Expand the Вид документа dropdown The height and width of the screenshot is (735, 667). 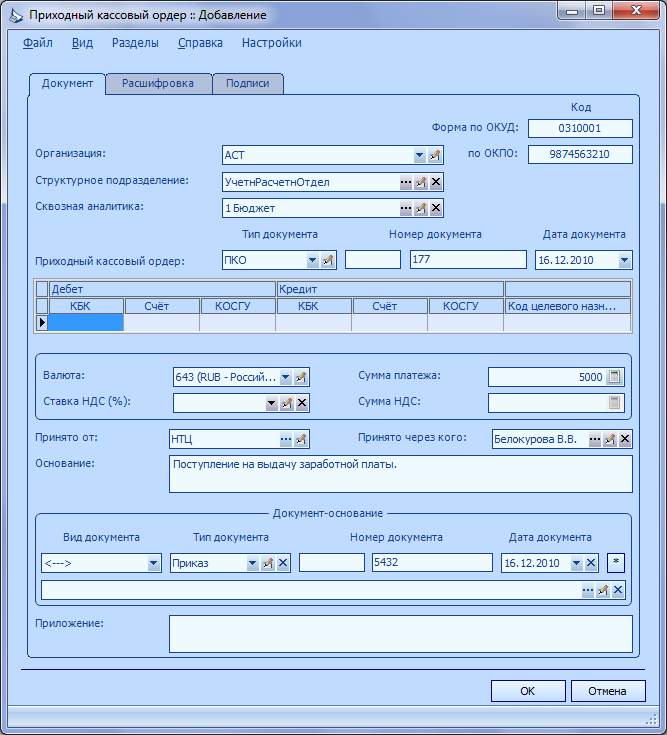tap(153, 563)
